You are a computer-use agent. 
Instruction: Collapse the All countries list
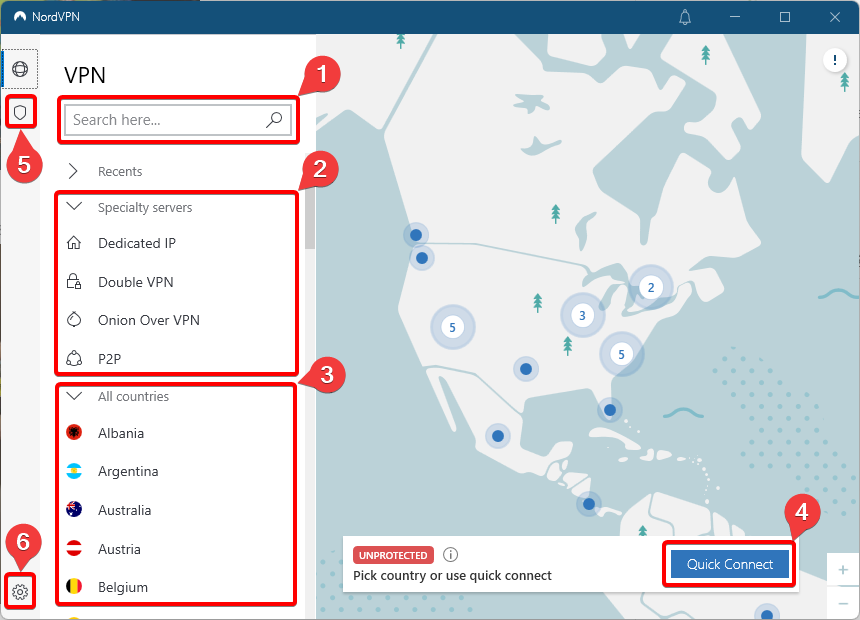(73, 396)
